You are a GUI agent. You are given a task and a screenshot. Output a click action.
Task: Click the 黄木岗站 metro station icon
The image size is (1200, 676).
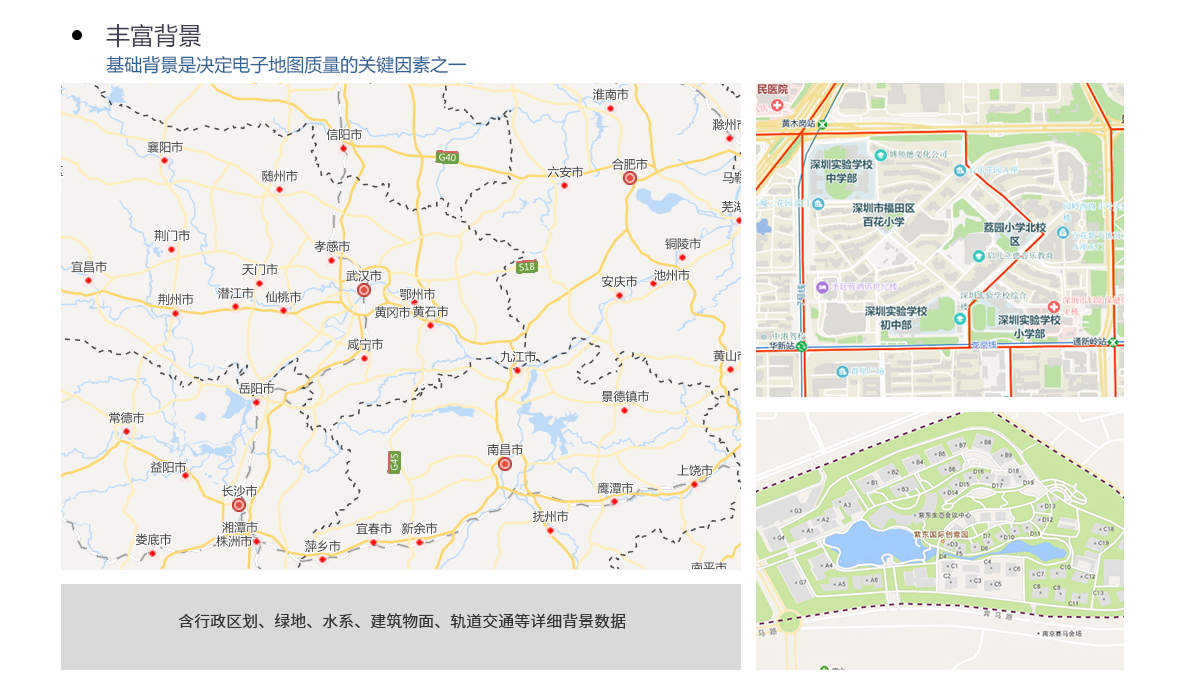coord(821,124)
